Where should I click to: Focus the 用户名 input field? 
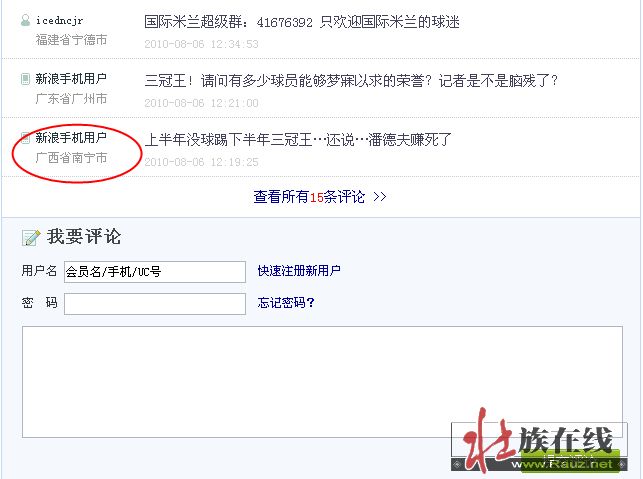point(155,272)
